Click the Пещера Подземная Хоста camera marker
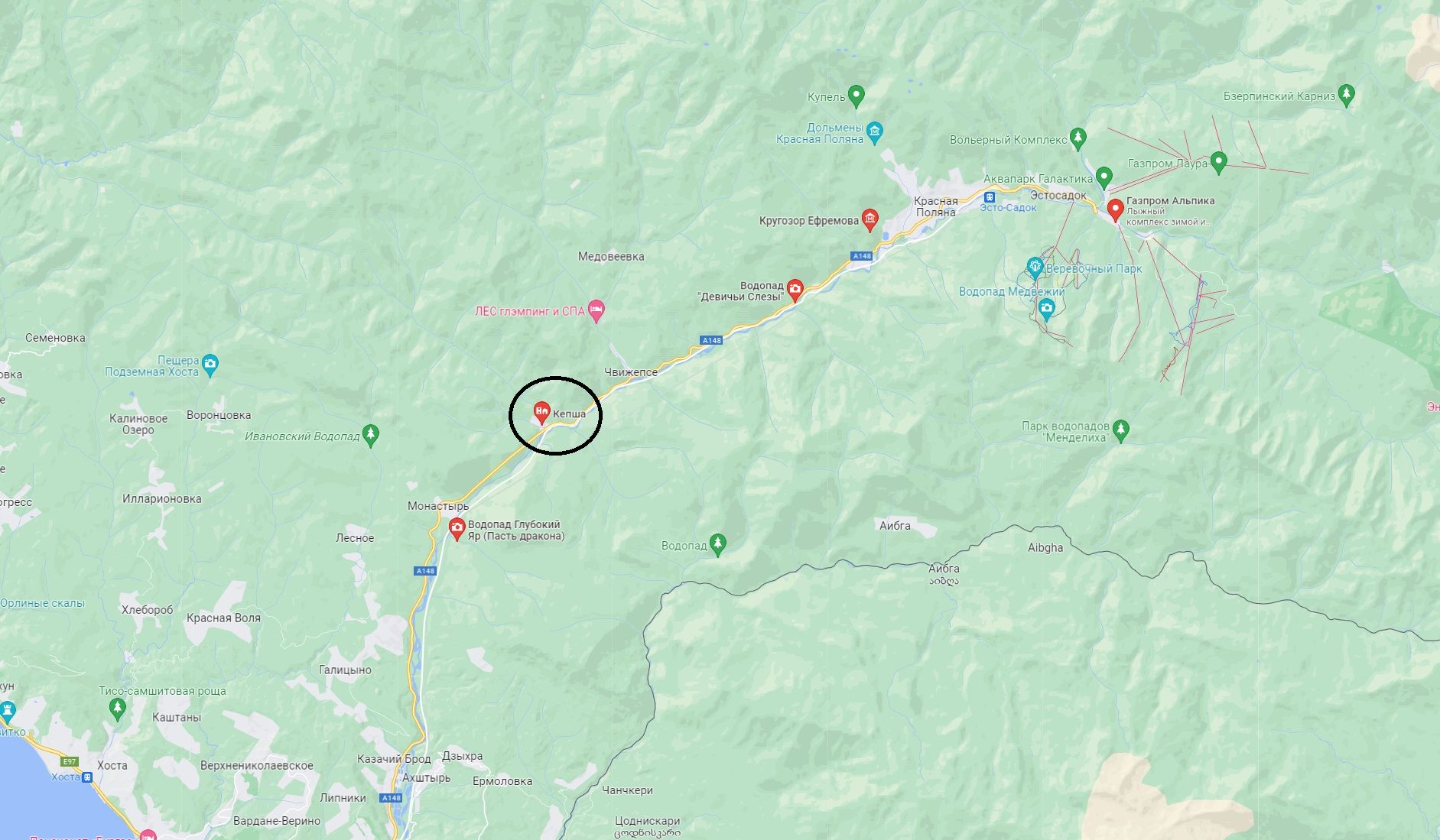Image resolution: width=1440 pixels, height=840 pixels. [210, 365]
